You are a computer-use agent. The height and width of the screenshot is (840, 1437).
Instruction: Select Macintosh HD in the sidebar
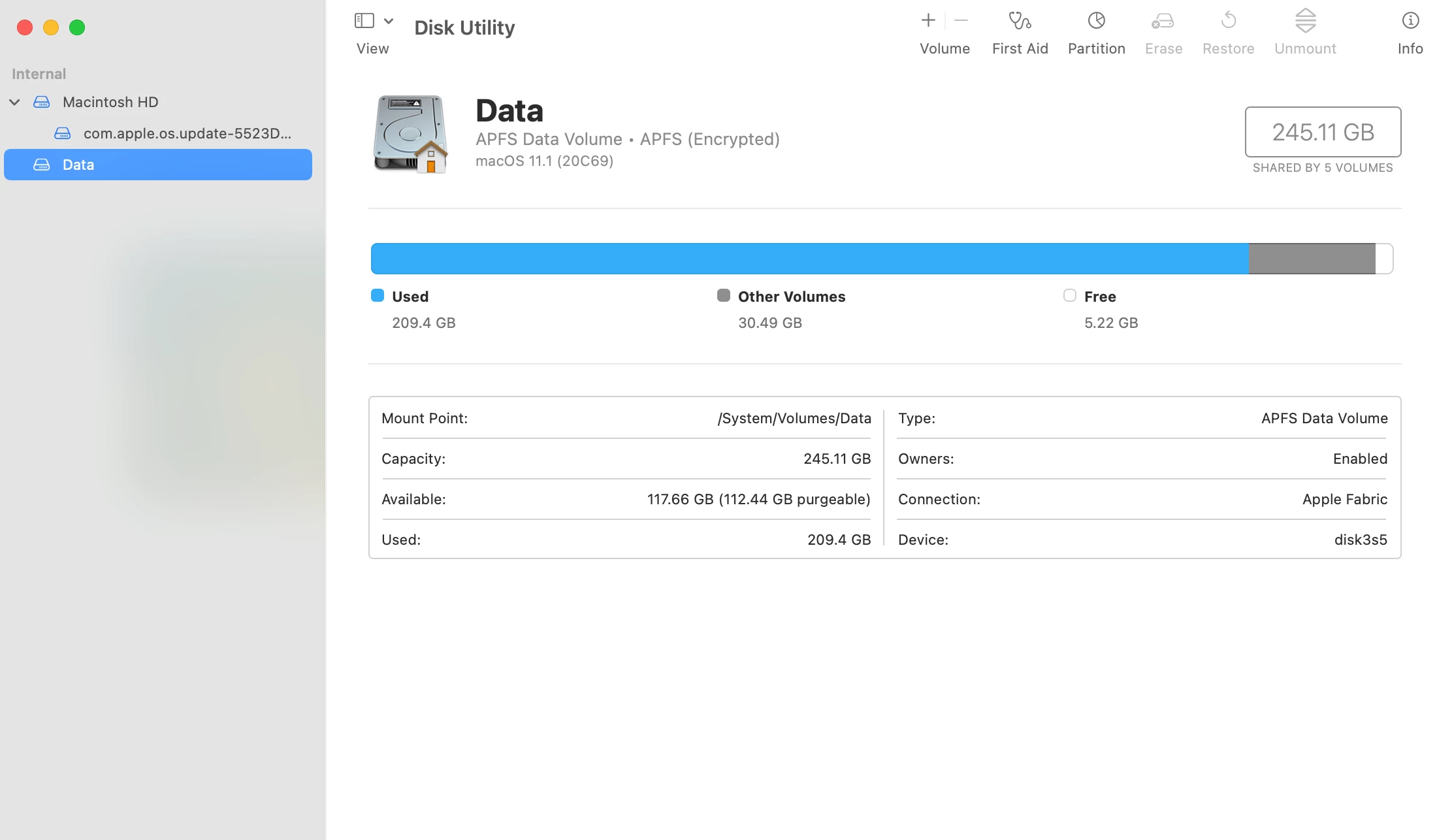coord(110,102)
